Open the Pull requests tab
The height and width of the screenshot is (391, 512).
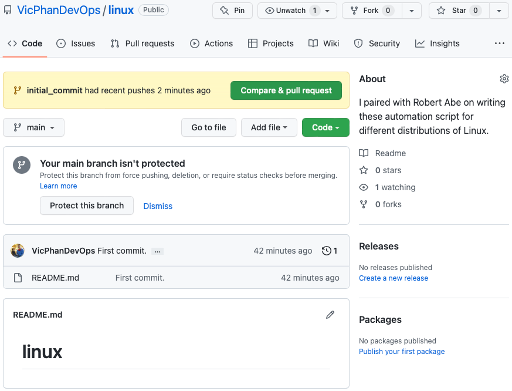[x=142, y=44]
